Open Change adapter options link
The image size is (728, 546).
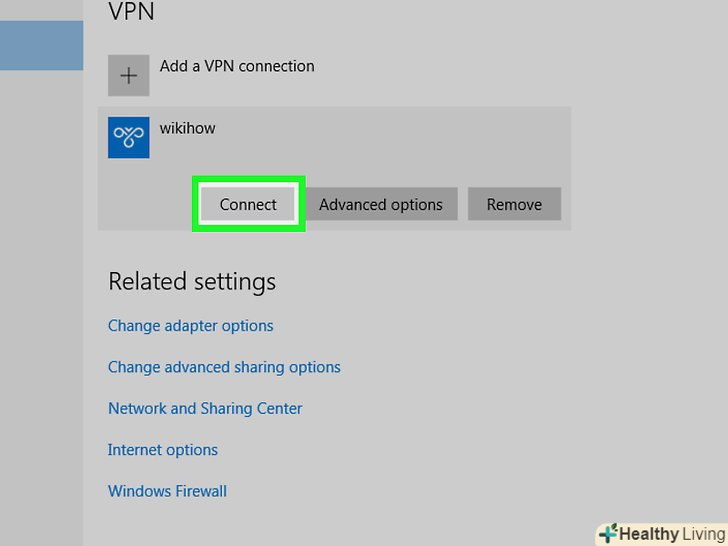190,326
